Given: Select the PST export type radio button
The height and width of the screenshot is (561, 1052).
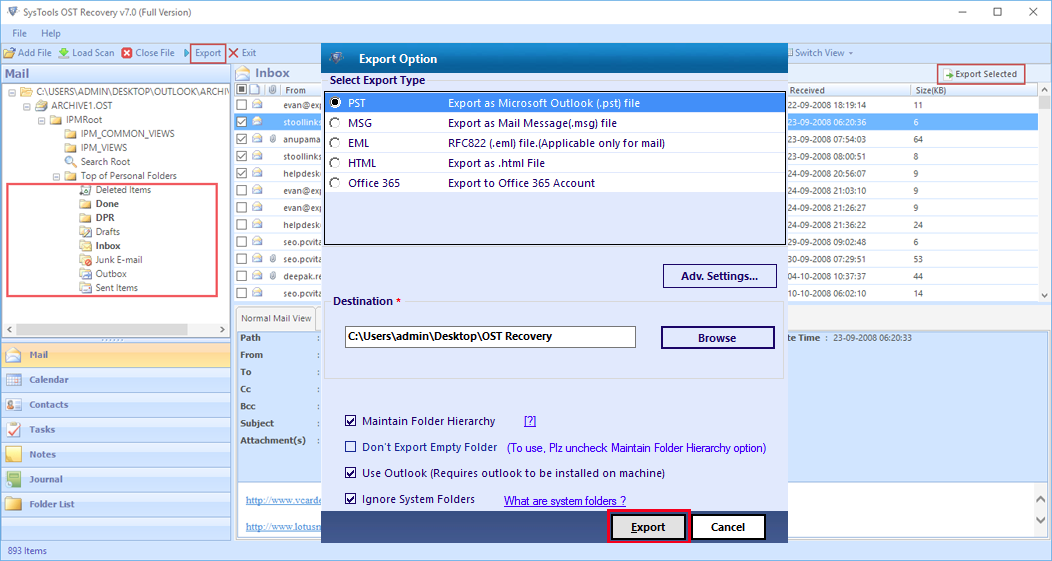Looking at the screenshot, I should tap(335, 103).
